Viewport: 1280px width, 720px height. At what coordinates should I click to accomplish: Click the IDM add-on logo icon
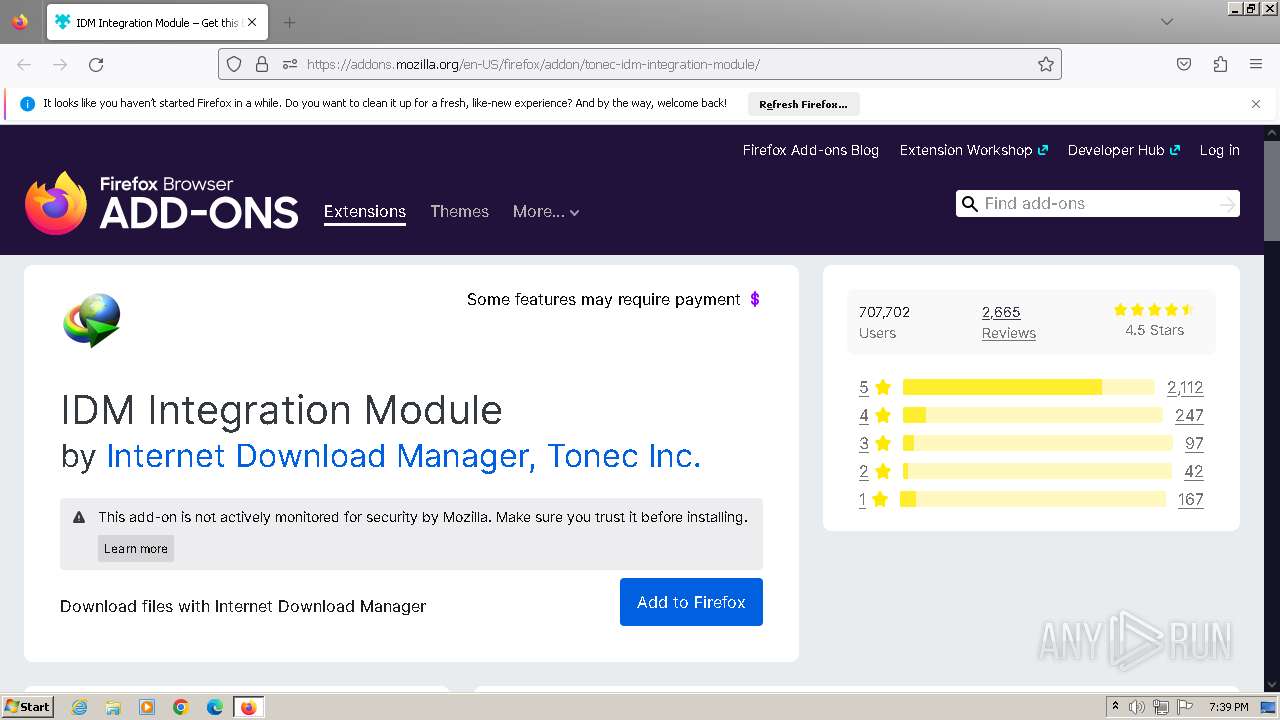(x=92, y=320)
